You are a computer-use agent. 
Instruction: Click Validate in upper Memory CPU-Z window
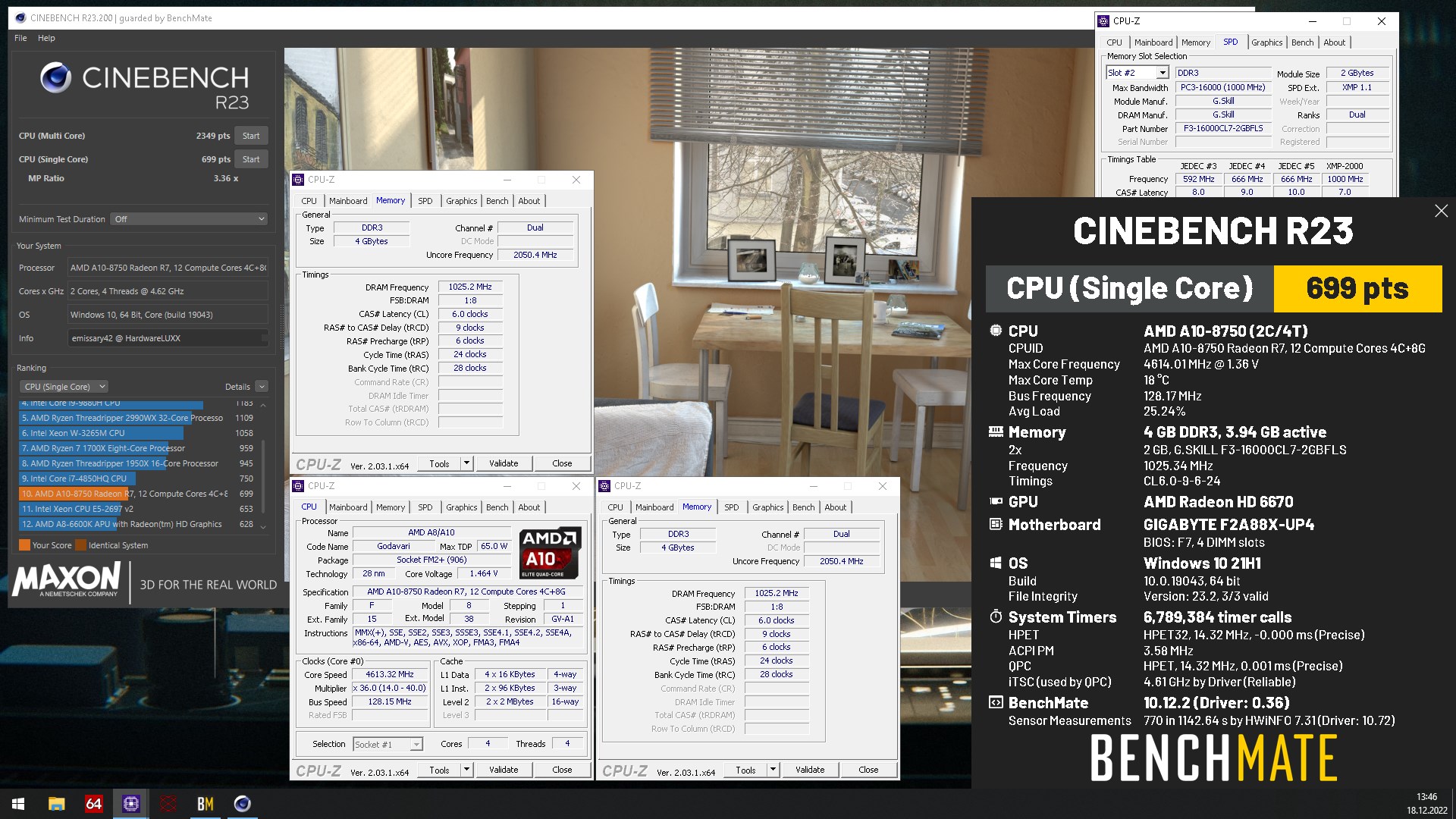pos(504,463)
